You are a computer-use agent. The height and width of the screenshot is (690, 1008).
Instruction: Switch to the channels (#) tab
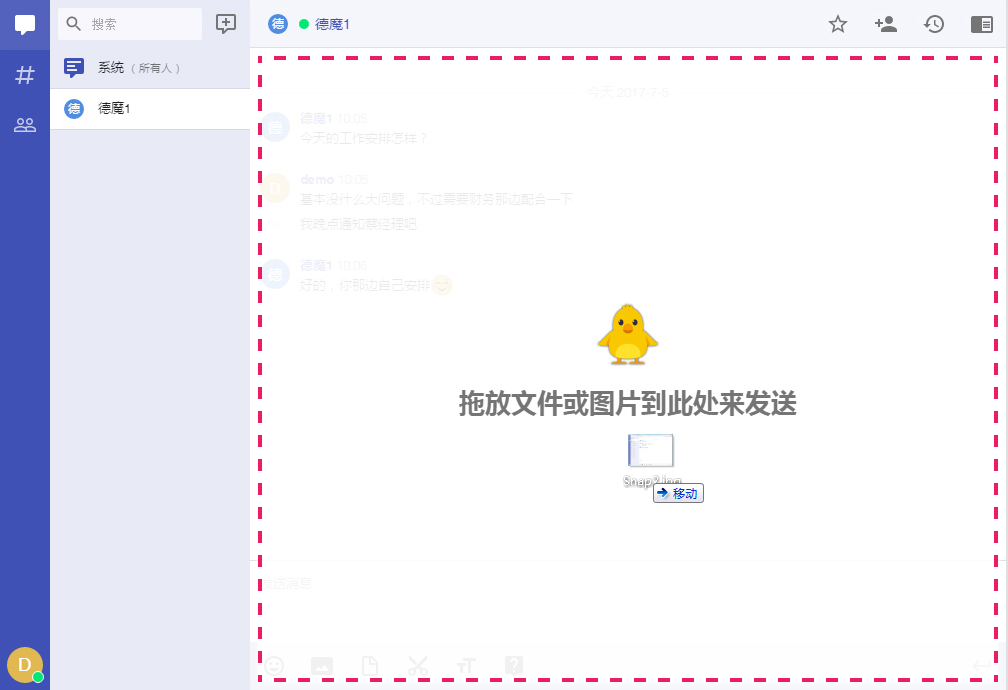point(25,73)
